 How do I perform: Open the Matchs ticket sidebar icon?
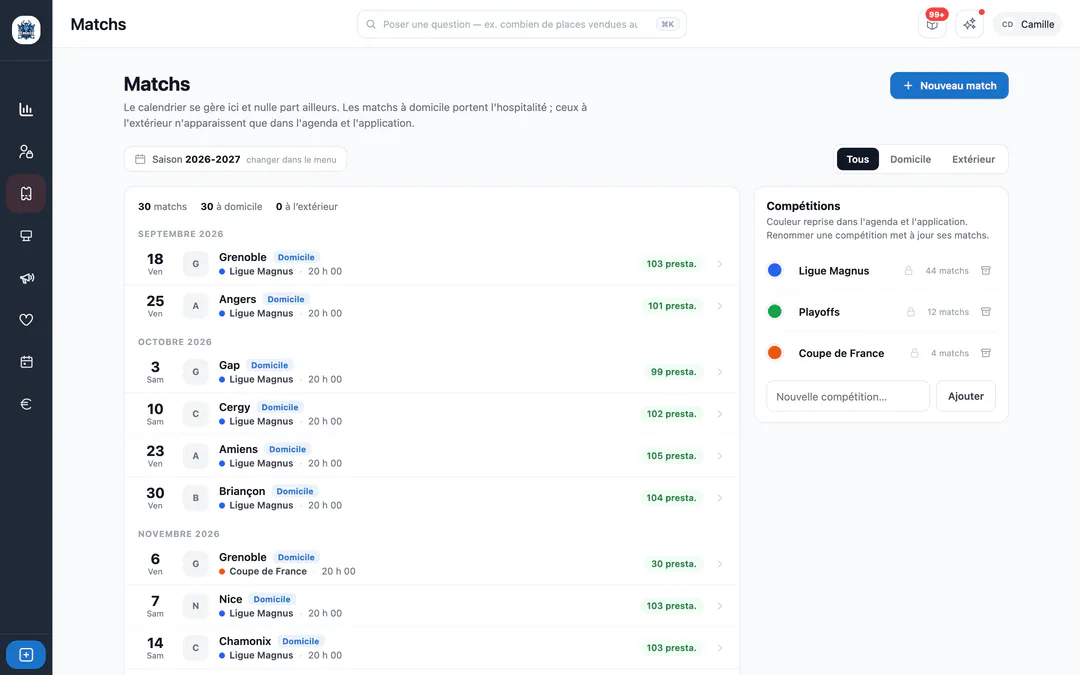click(26, 194)
